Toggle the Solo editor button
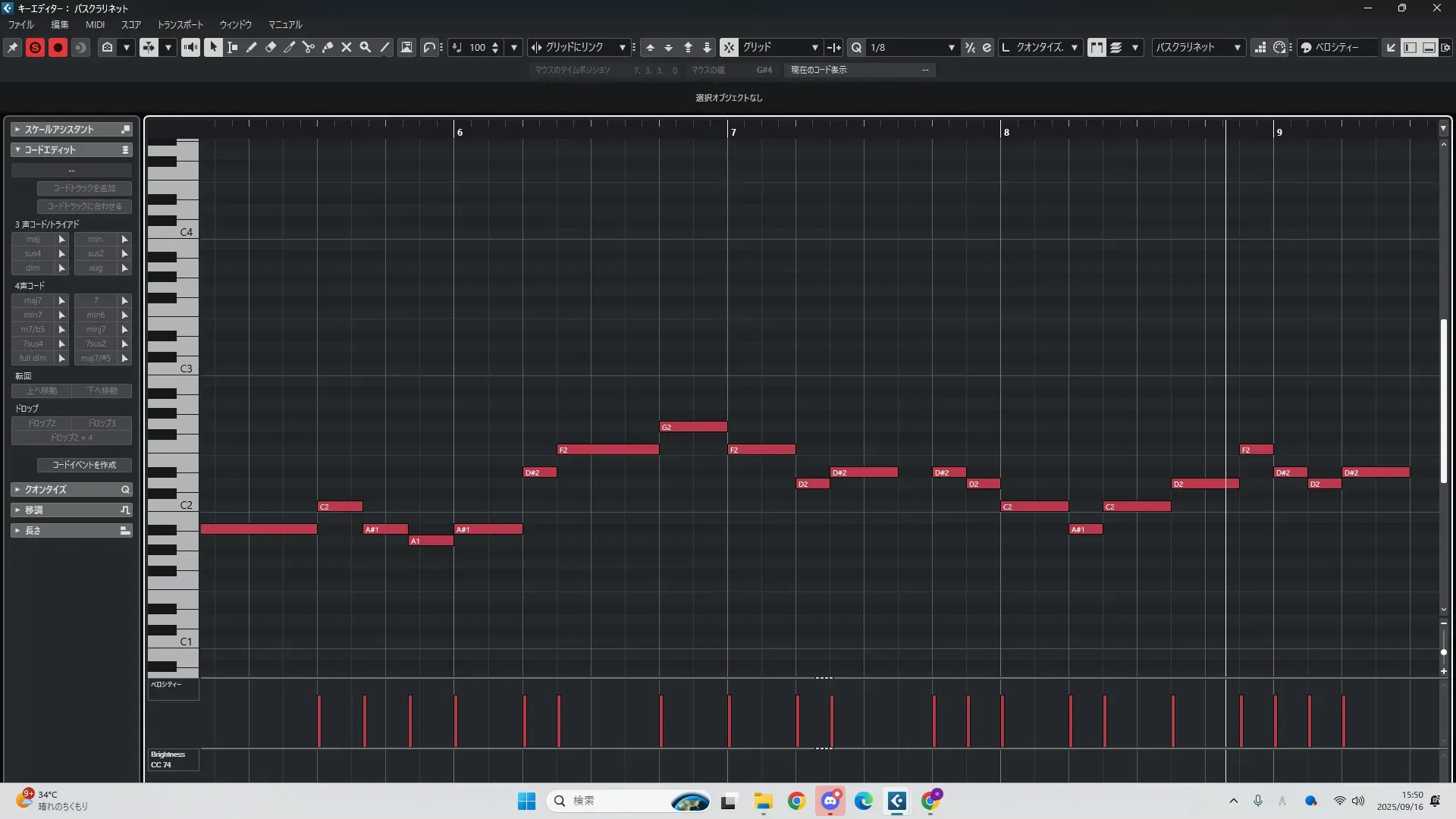Image resolution: width=1456 pixels, height=819 pixels. tap(35, 47)
